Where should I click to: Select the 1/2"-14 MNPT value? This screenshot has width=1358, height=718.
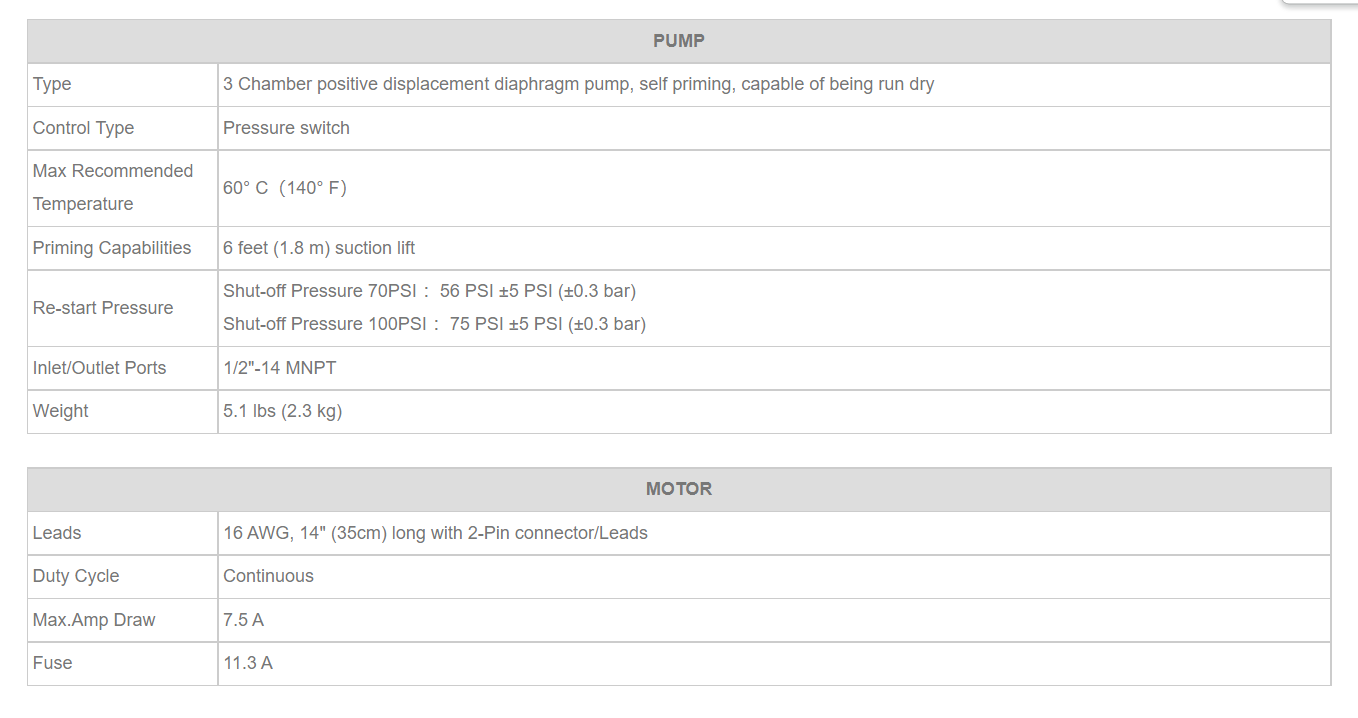click(280, 368)
